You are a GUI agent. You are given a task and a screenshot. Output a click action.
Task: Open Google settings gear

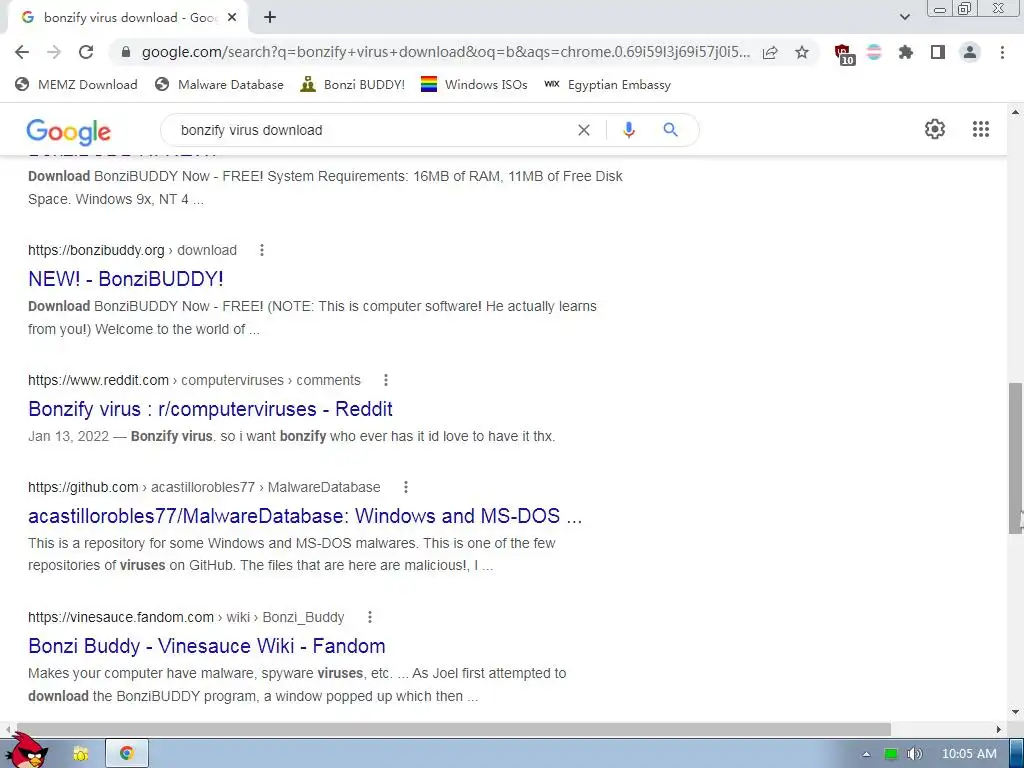935,129
